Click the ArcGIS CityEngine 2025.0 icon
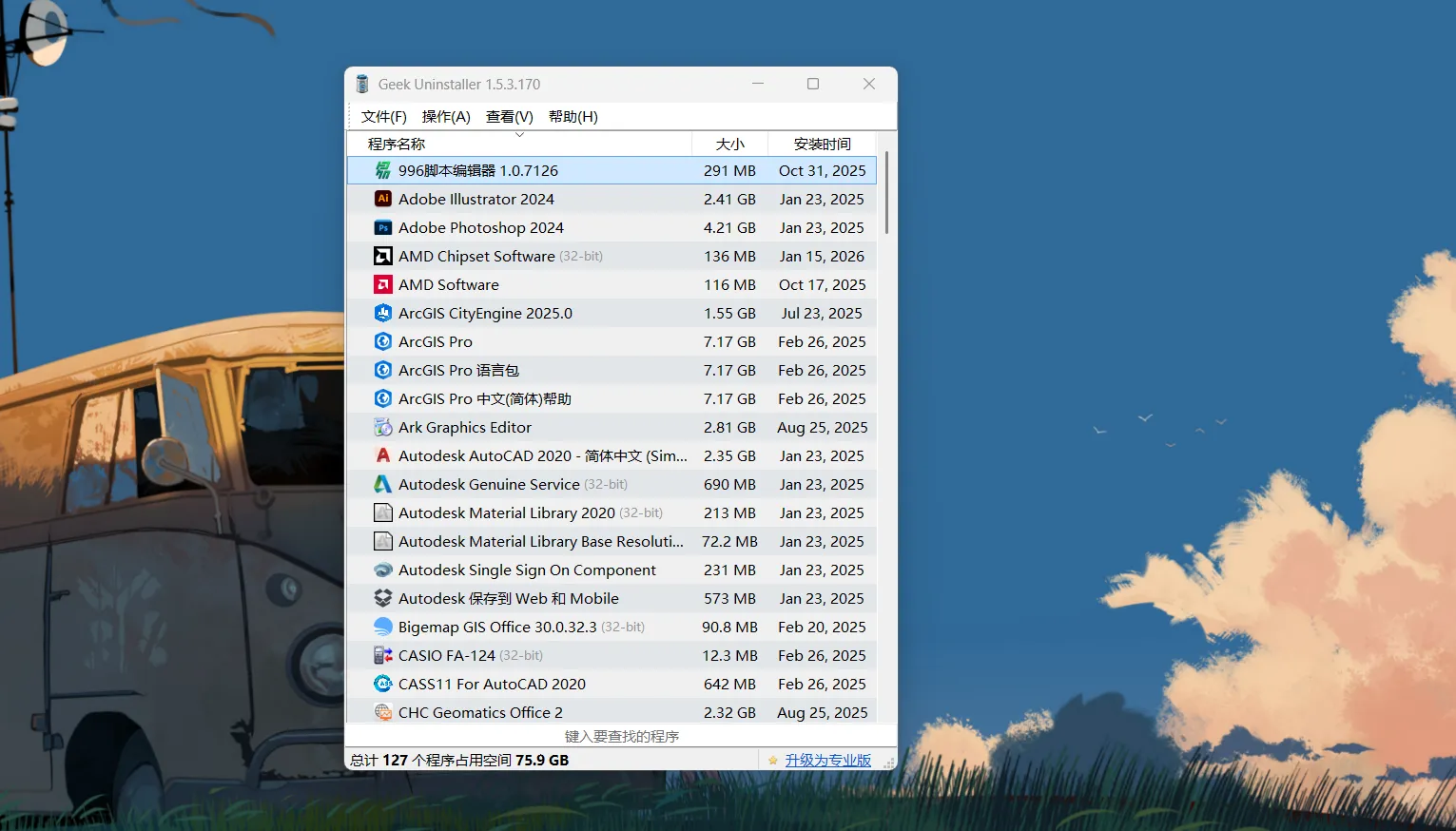The image size is (1456, 831). [x=383, y=313]
